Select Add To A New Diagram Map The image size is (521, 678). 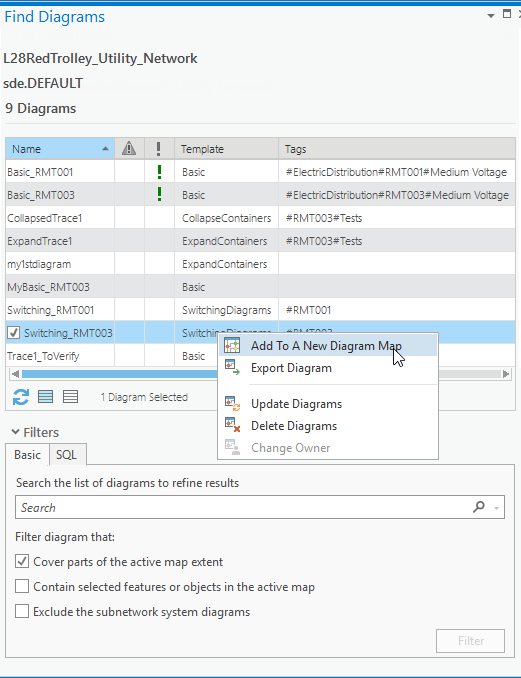328,346
